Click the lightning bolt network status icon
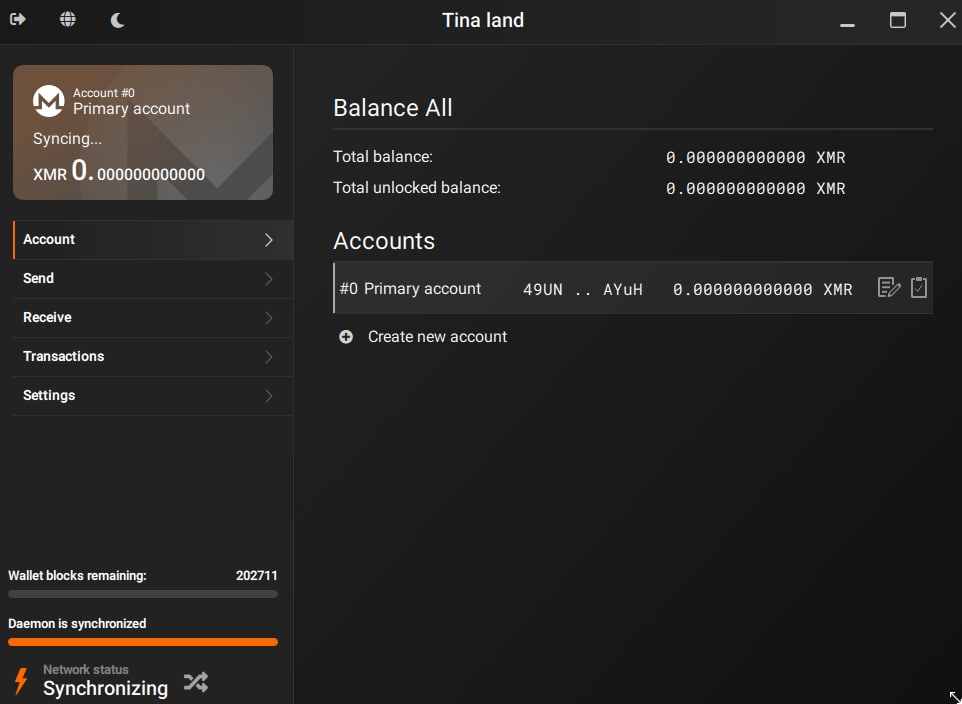 pyautogui.click(x=20, y=680)
